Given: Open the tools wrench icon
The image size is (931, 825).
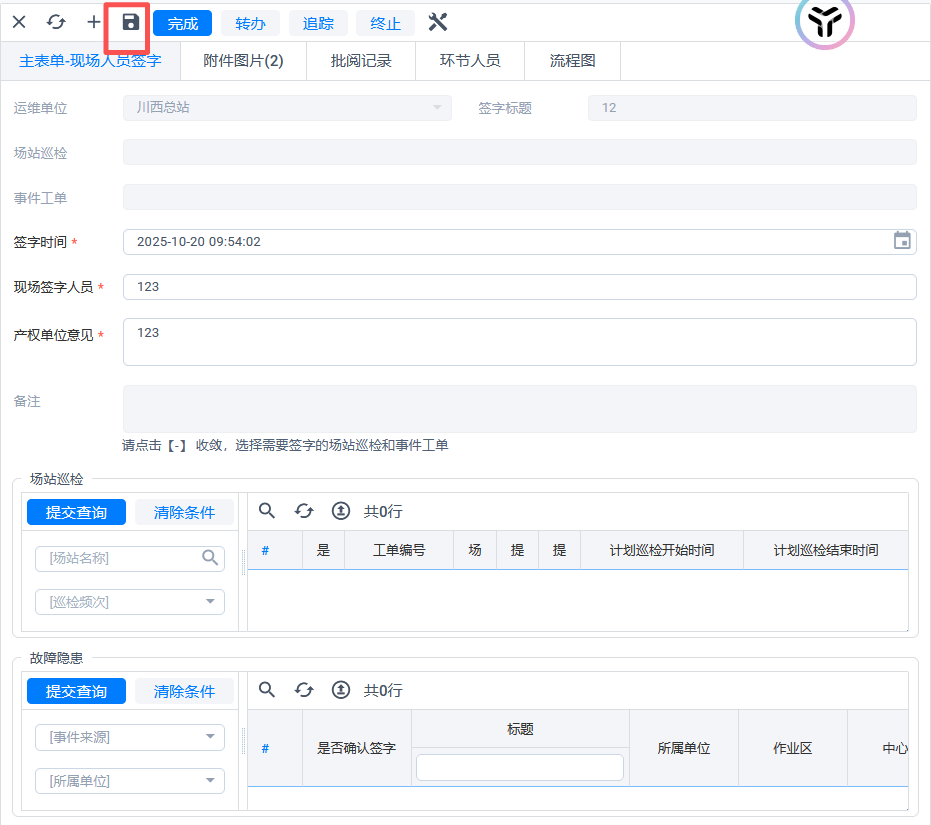Looking at the screenshot, I should click(x=437, y=22).
